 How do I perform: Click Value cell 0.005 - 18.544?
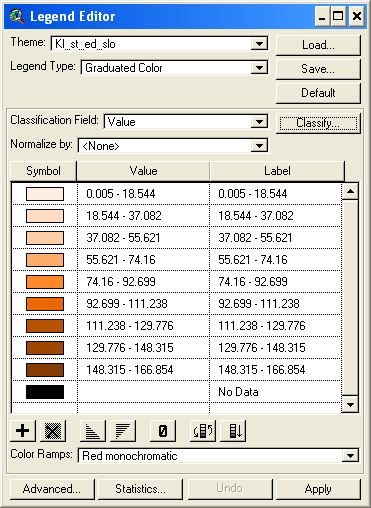(143, 194)
